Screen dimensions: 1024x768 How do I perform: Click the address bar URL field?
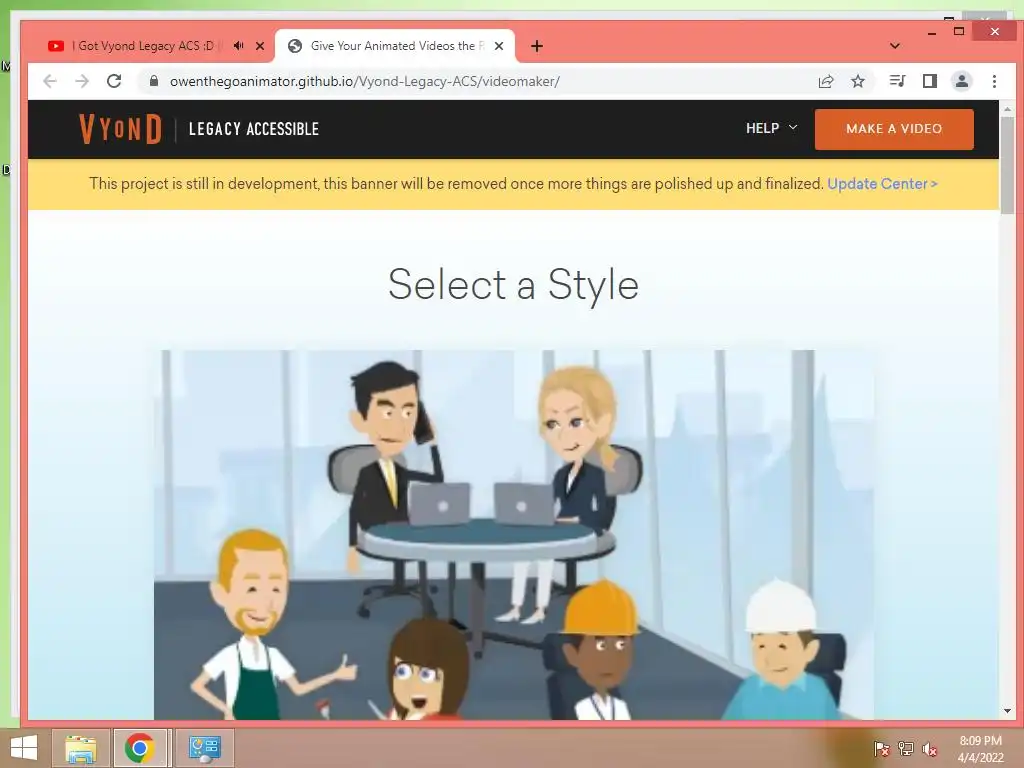click(483, 81)
